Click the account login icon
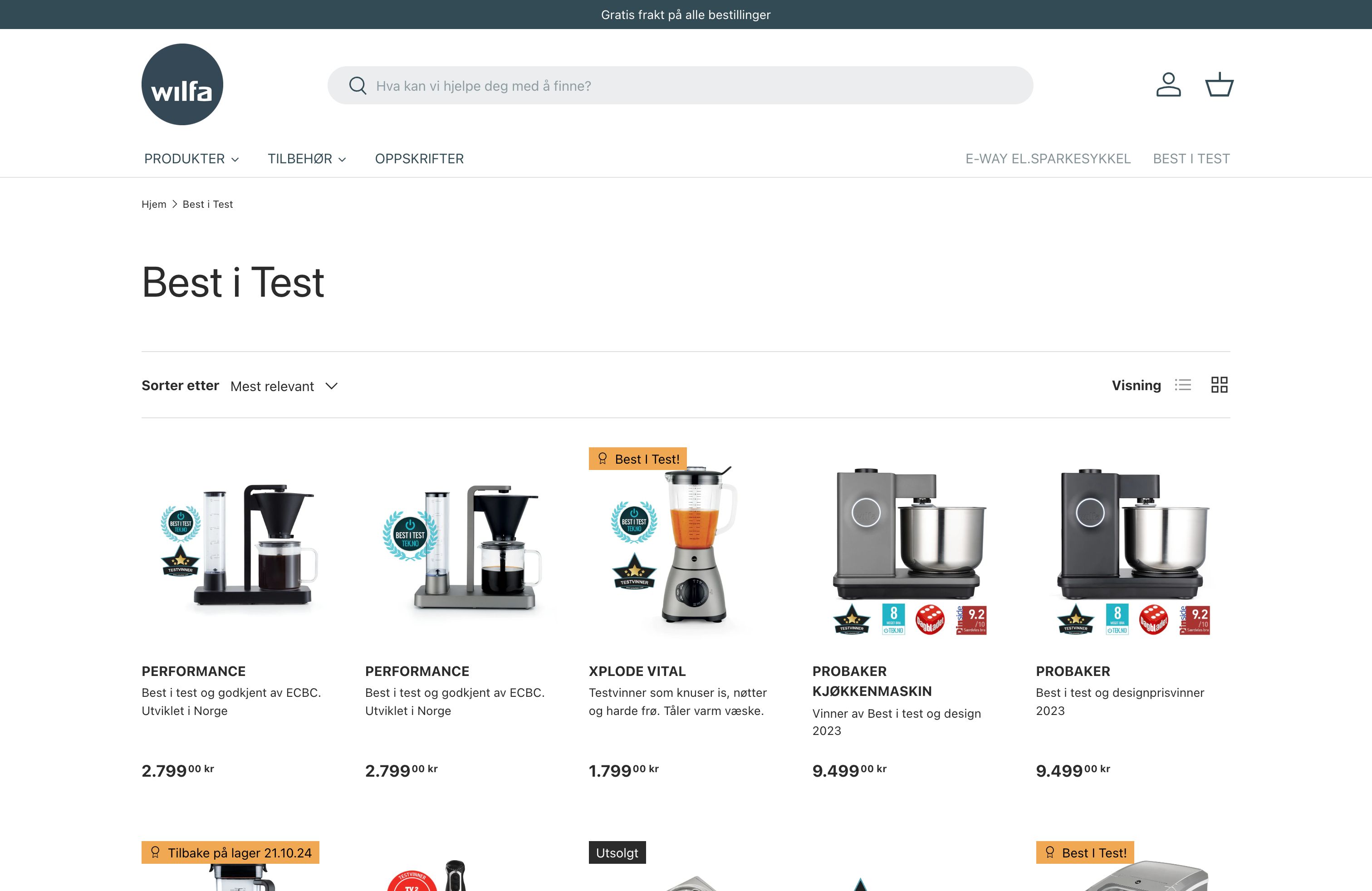Image resolution: width=1372 pixels, height=891 pixels. [1168, 85]
